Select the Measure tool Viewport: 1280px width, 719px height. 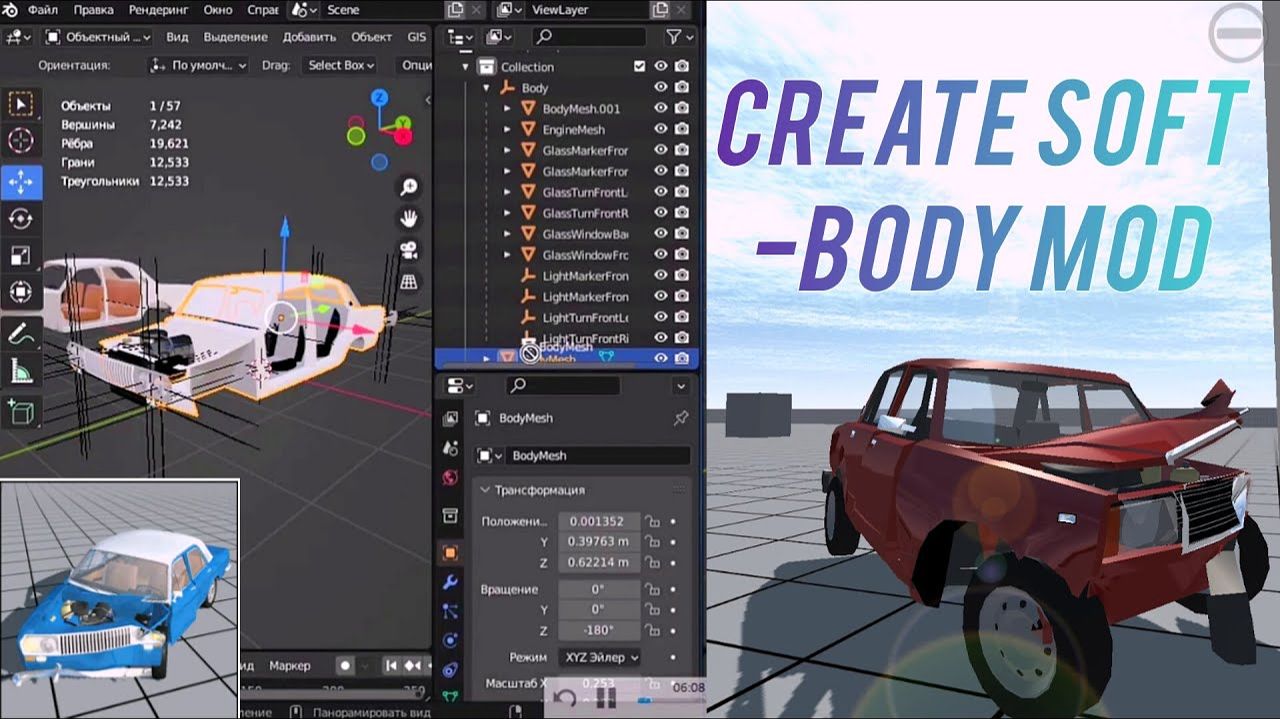[21, 371]
